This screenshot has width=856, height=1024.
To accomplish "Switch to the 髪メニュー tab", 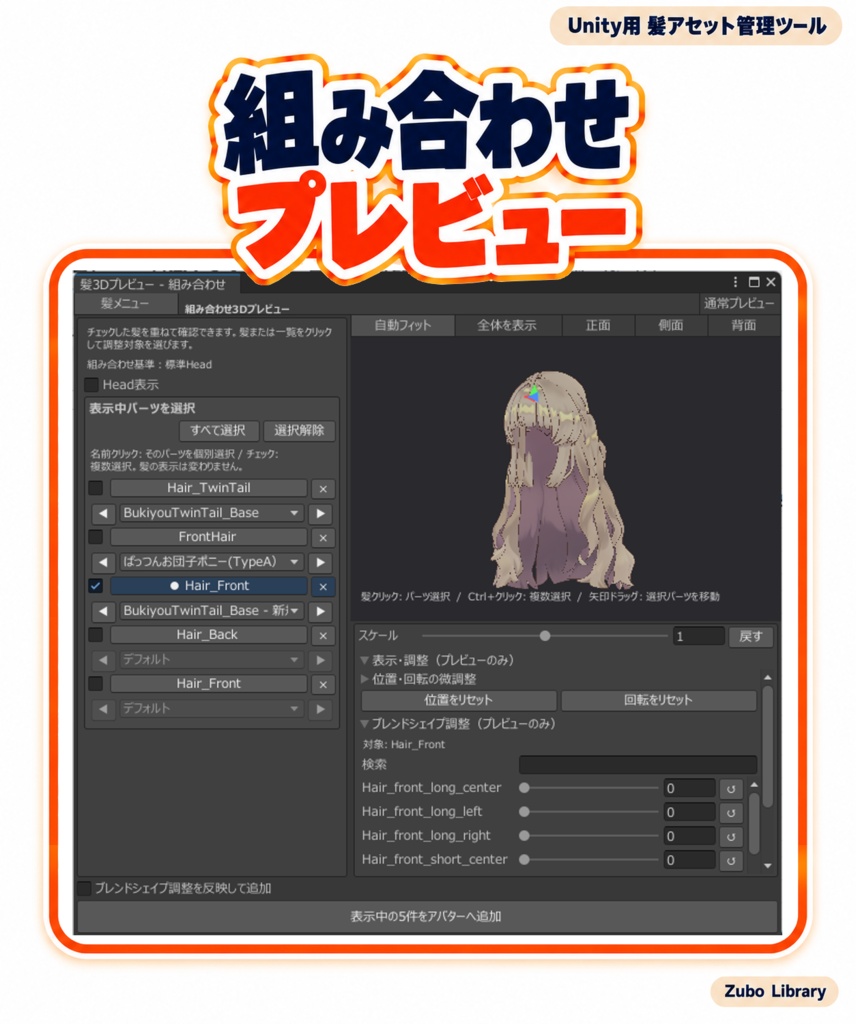I will (125, 304).
